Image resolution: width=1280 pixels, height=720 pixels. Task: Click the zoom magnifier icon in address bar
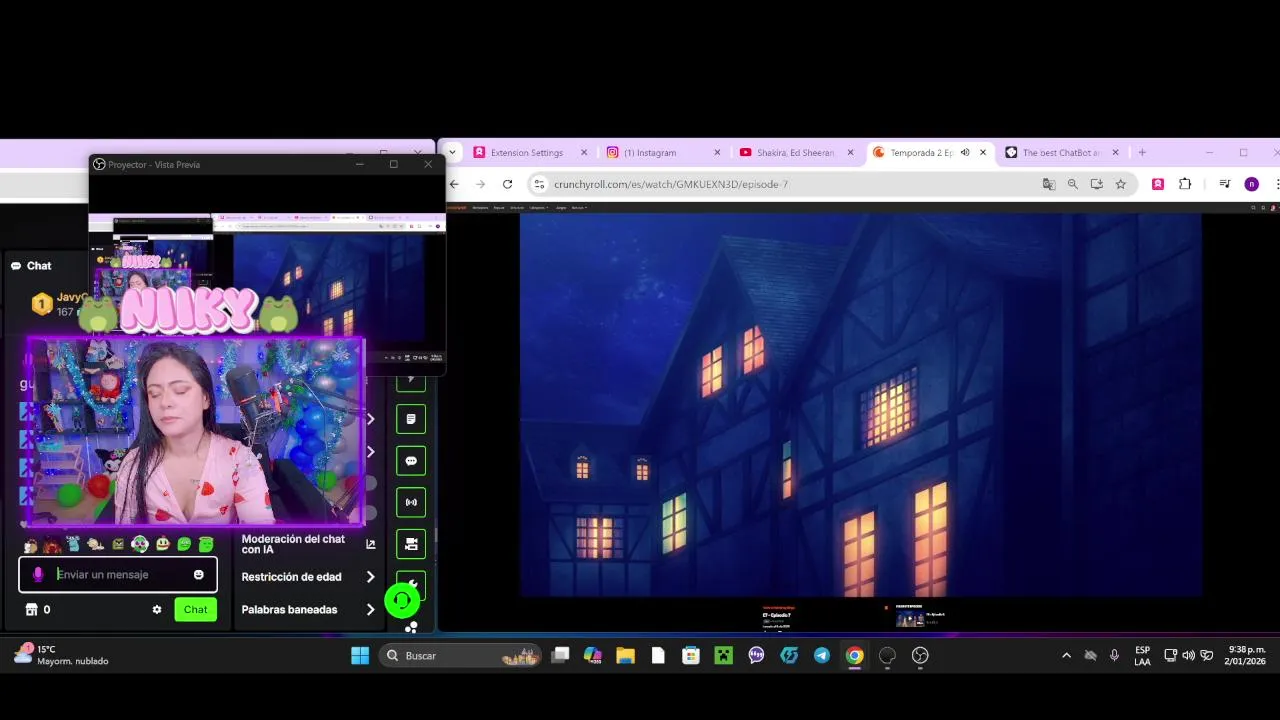[x=1072, y=184]
